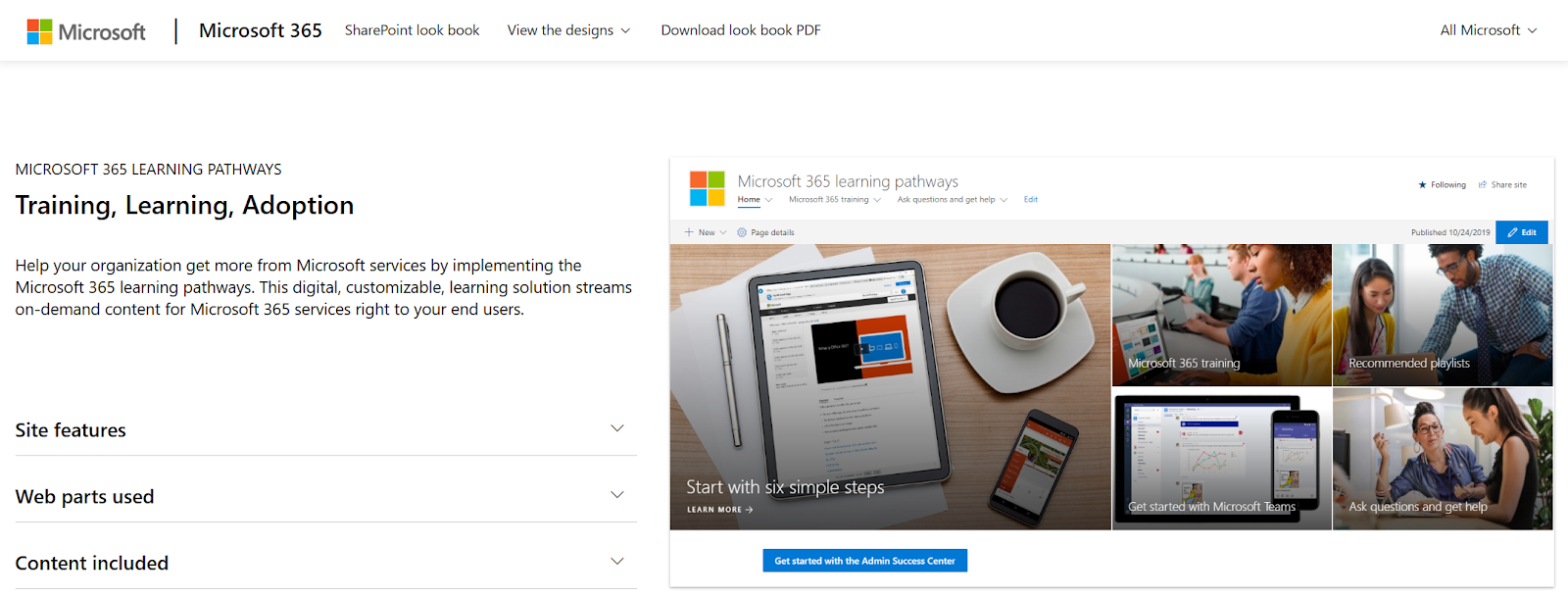Expand the All Microsoft menu
This screenshot has width=1568, height=597.
[x=1488, y=30]
